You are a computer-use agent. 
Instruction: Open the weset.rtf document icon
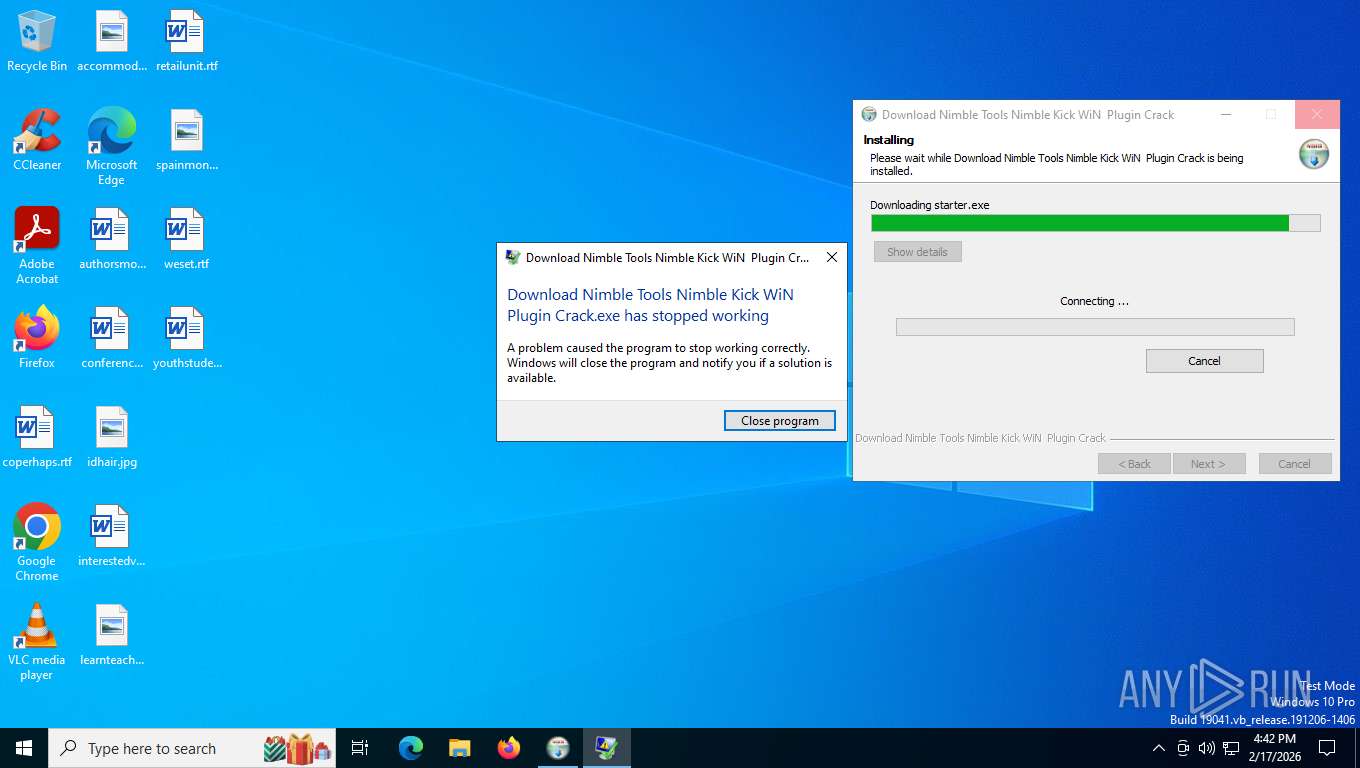point(186,239)
